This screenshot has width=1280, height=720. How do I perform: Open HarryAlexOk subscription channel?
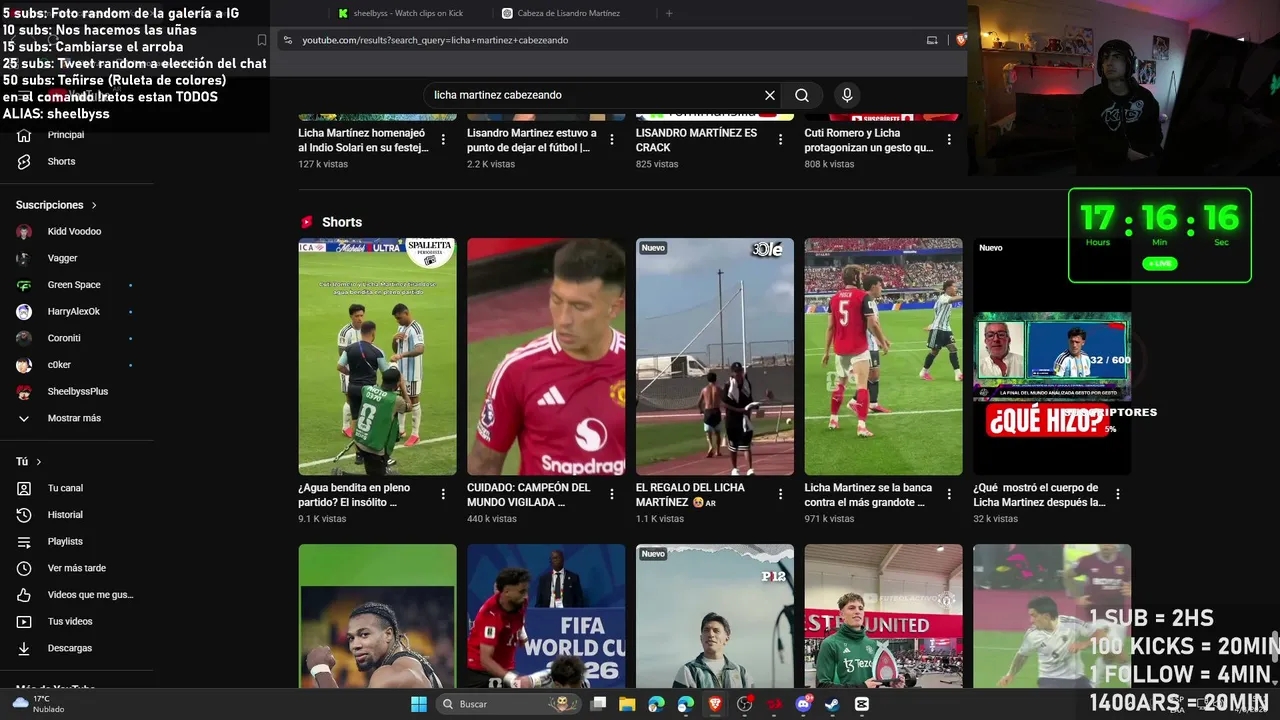click(x=74, y=312)
